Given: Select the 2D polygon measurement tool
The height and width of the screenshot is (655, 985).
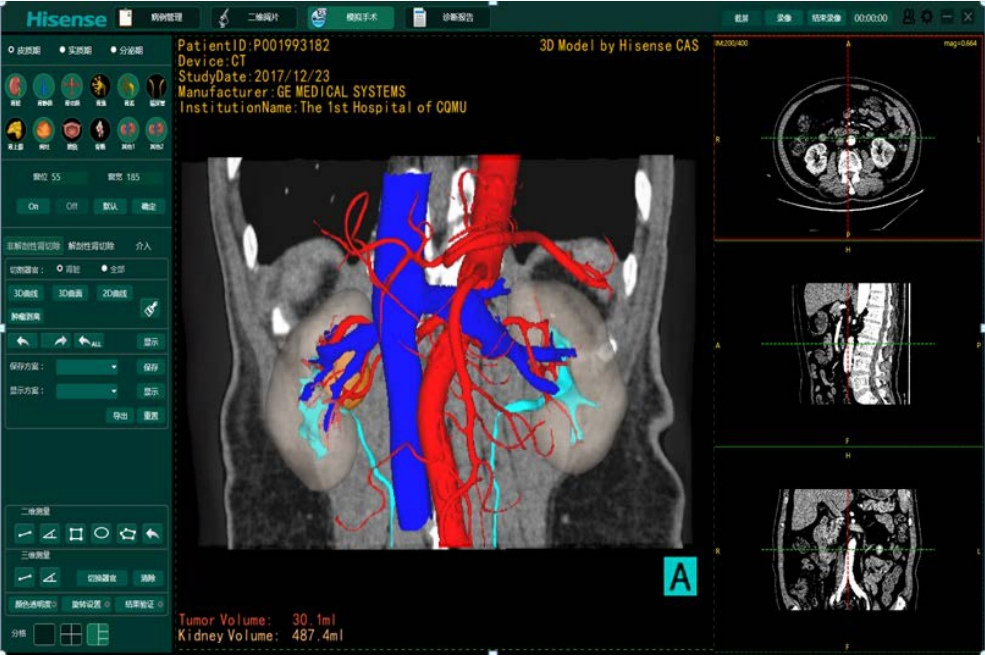Looking at the screenshot, I should [127, 533].
